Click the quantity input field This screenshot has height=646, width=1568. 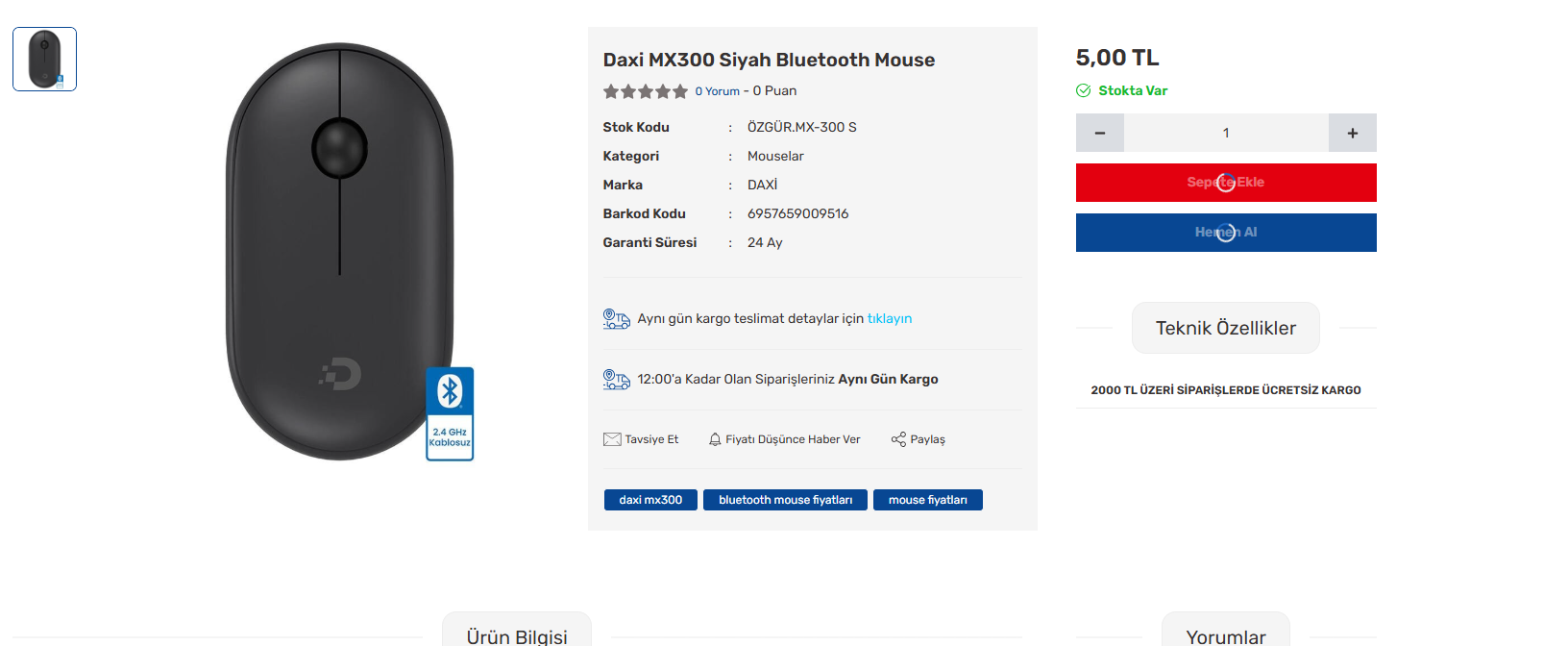pyautogui.click(x=1226, y=133)
